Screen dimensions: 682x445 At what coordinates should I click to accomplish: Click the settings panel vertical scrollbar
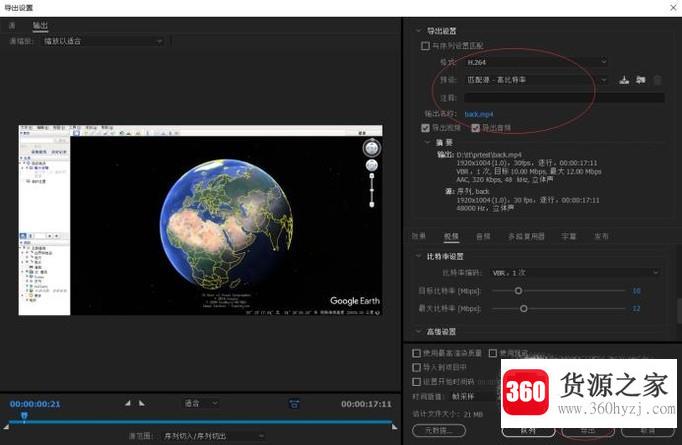click(x=679, y=310)
